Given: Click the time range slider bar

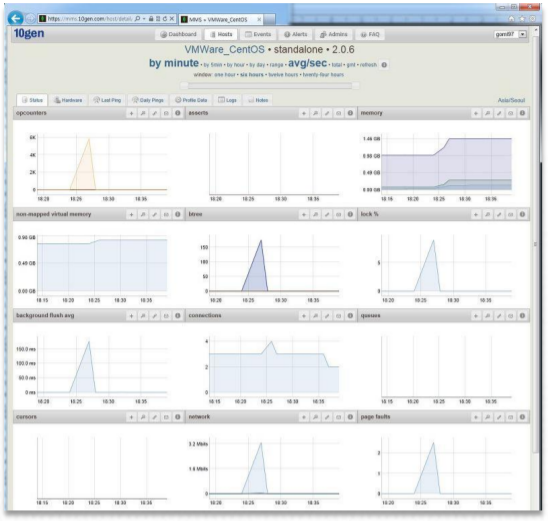Looking at the screenshot, I should pos(270,86).
